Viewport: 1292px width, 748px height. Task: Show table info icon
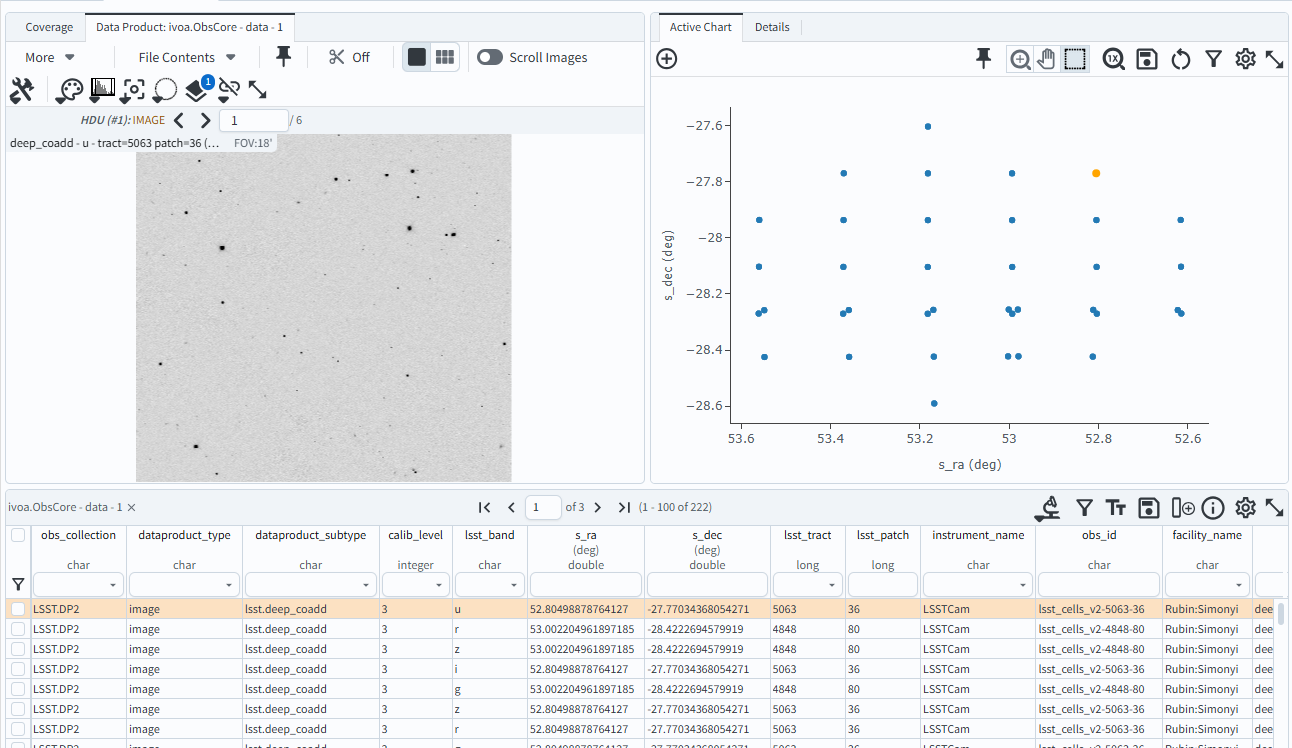pos(1213,508)
